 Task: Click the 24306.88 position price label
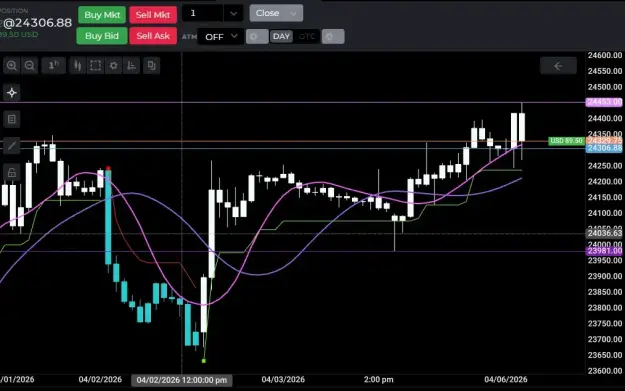click(x=604, y=148)
